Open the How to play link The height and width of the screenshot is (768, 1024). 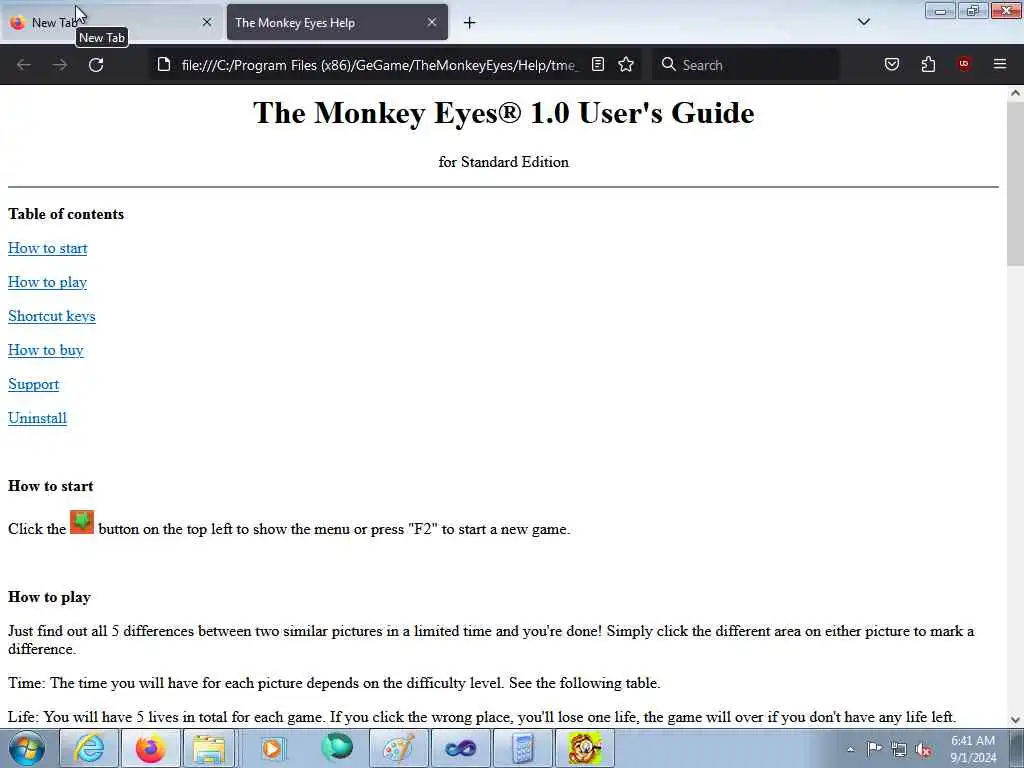tap(48, 282)
